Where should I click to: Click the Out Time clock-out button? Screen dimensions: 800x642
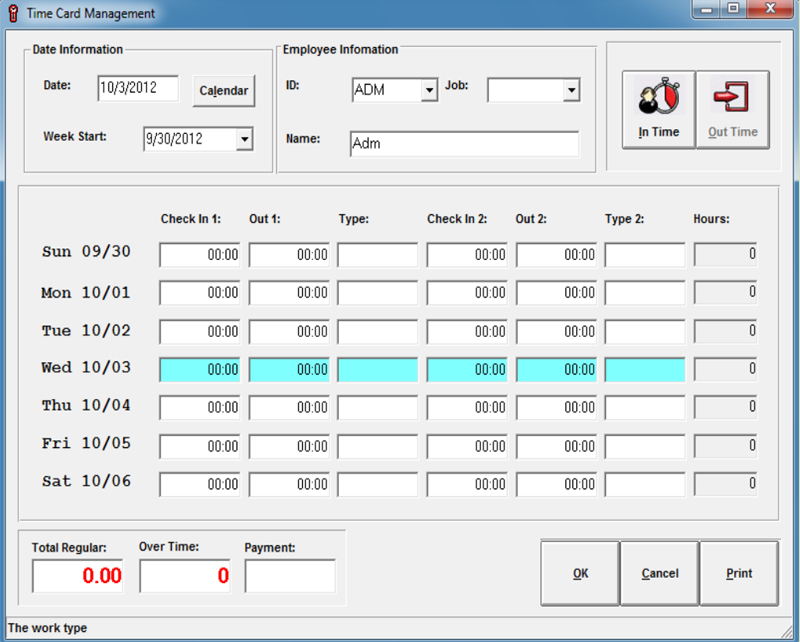(733, 110)
